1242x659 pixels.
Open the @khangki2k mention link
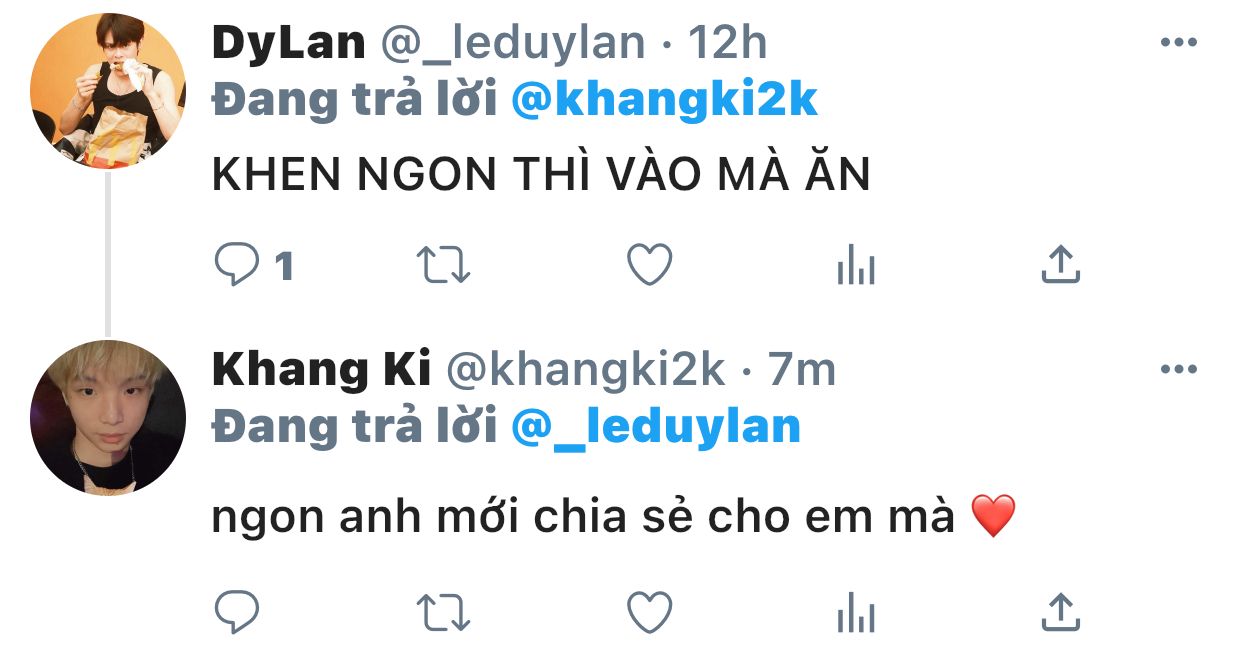(x=664, y=100)
